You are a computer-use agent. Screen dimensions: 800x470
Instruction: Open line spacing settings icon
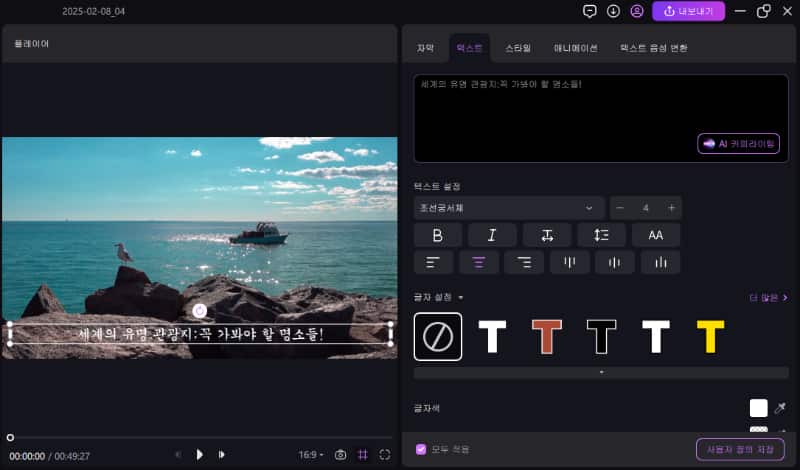point(601,235)
